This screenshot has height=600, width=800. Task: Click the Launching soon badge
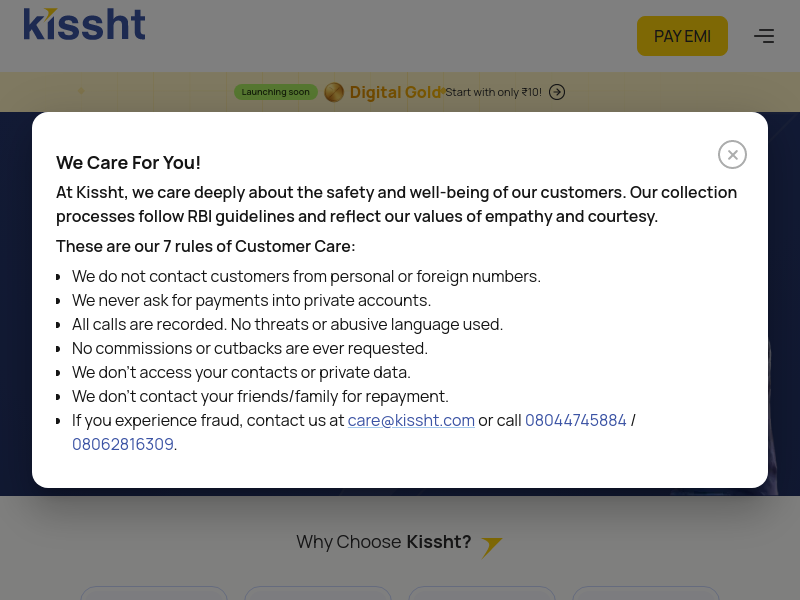tap(275, 92)
